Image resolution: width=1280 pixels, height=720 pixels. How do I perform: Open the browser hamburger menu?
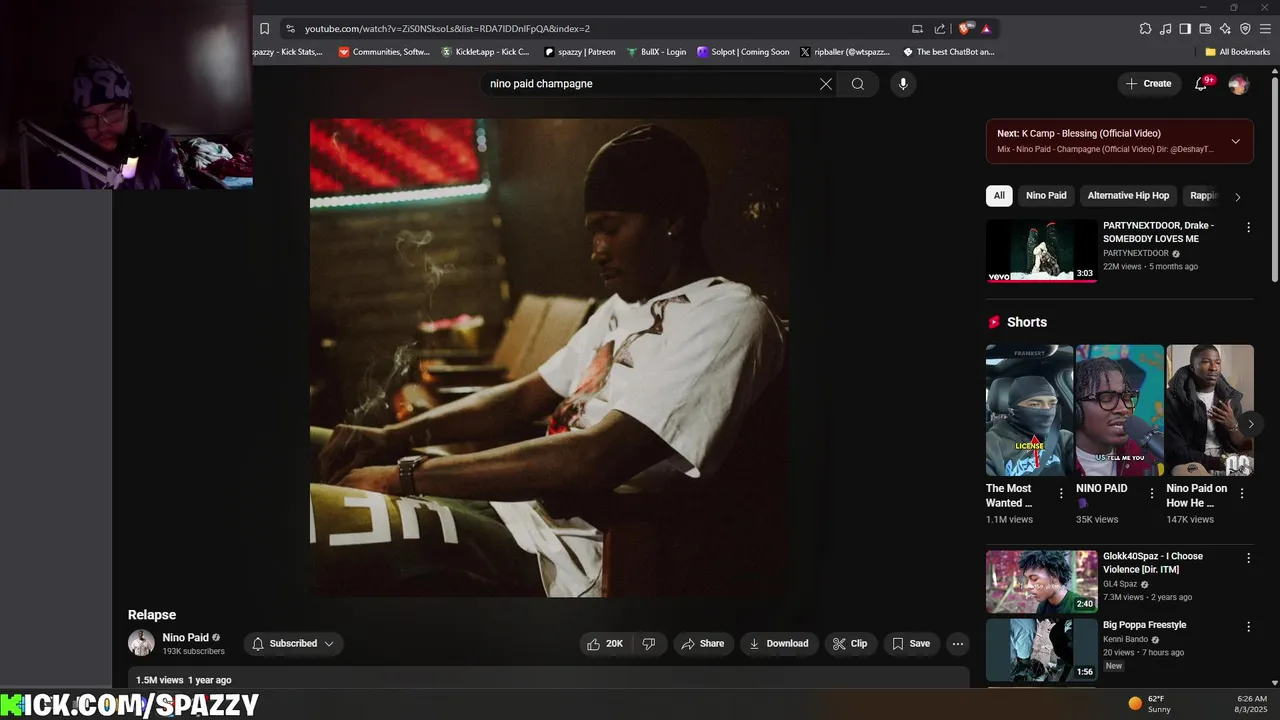point(1265,29)
